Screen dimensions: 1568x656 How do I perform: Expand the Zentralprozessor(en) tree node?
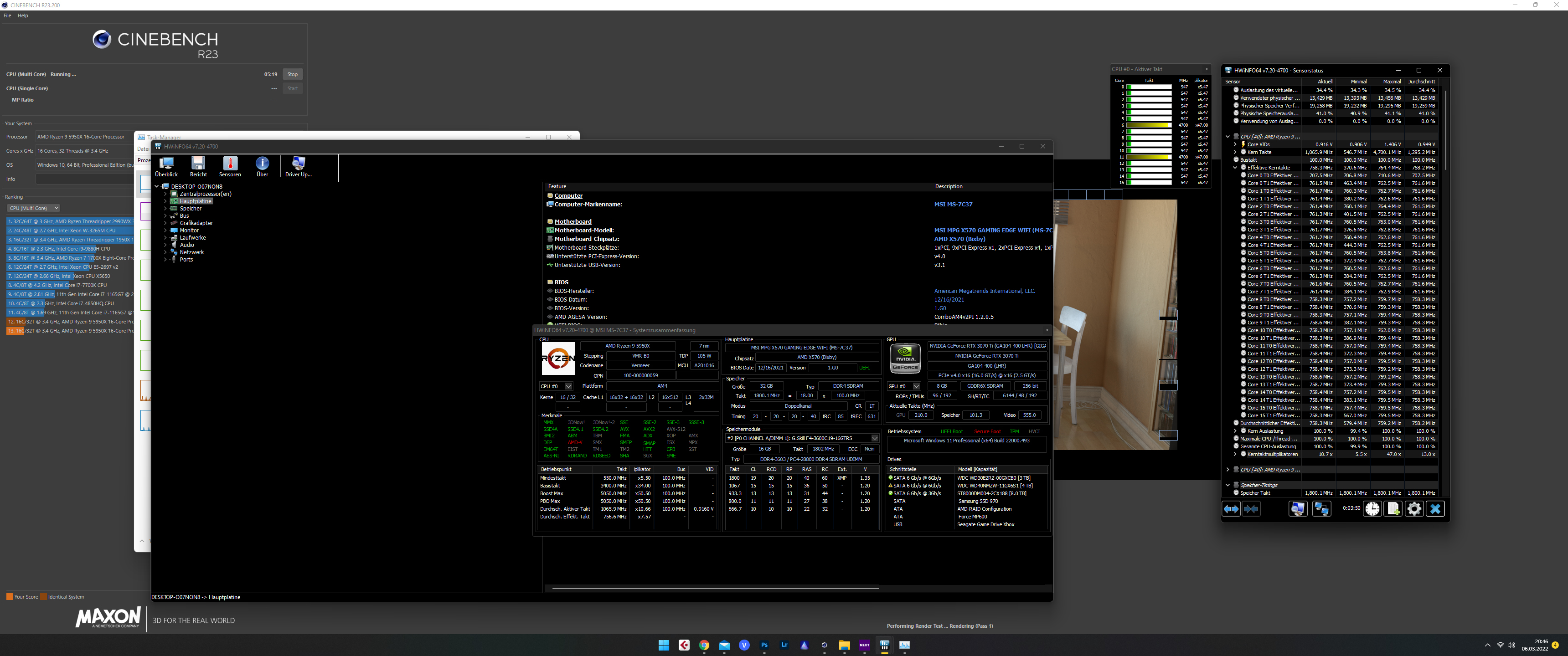pos(165,194)
